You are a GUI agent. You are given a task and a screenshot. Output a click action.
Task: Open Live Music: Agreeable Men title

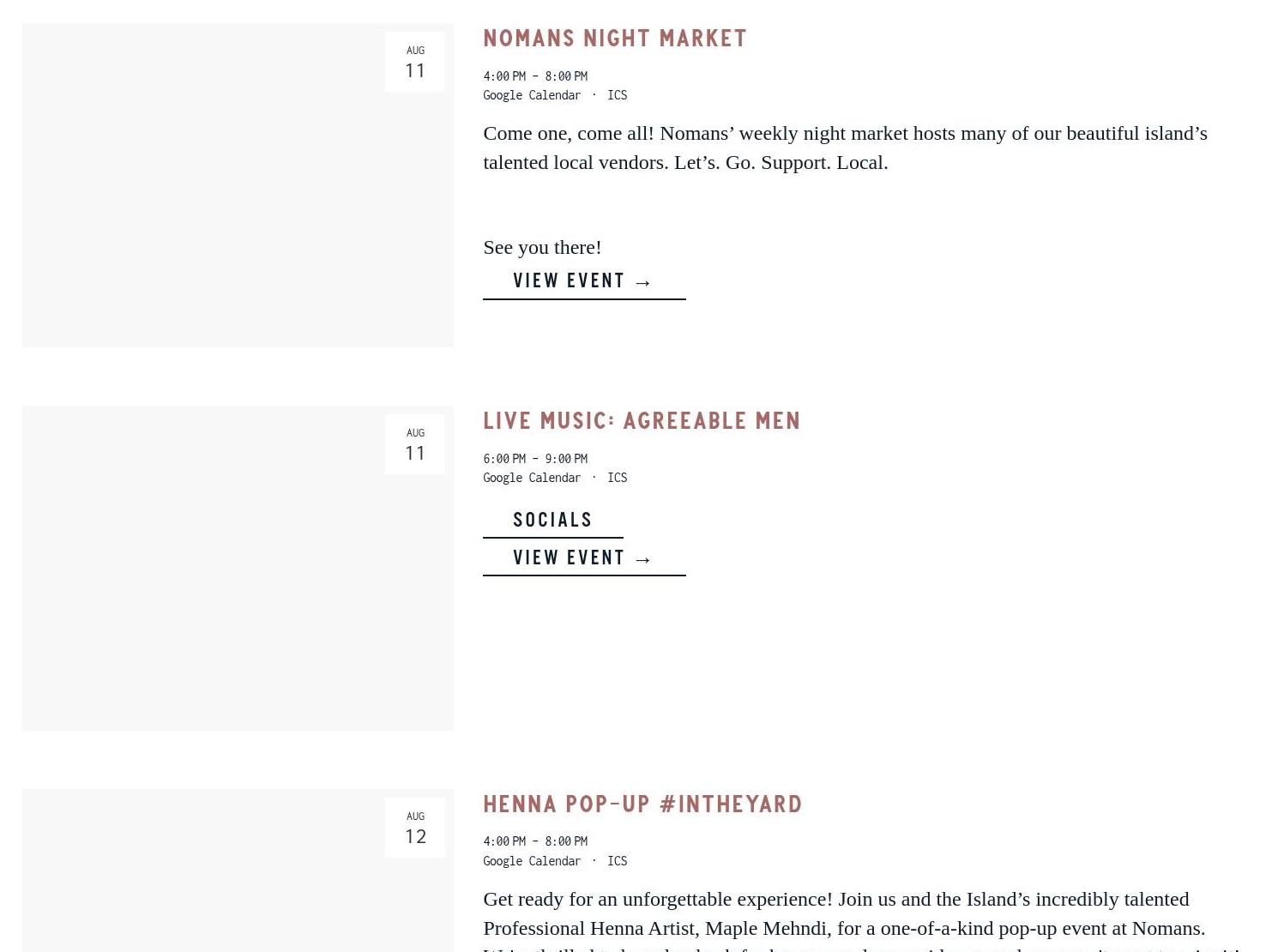coord(641,421)
